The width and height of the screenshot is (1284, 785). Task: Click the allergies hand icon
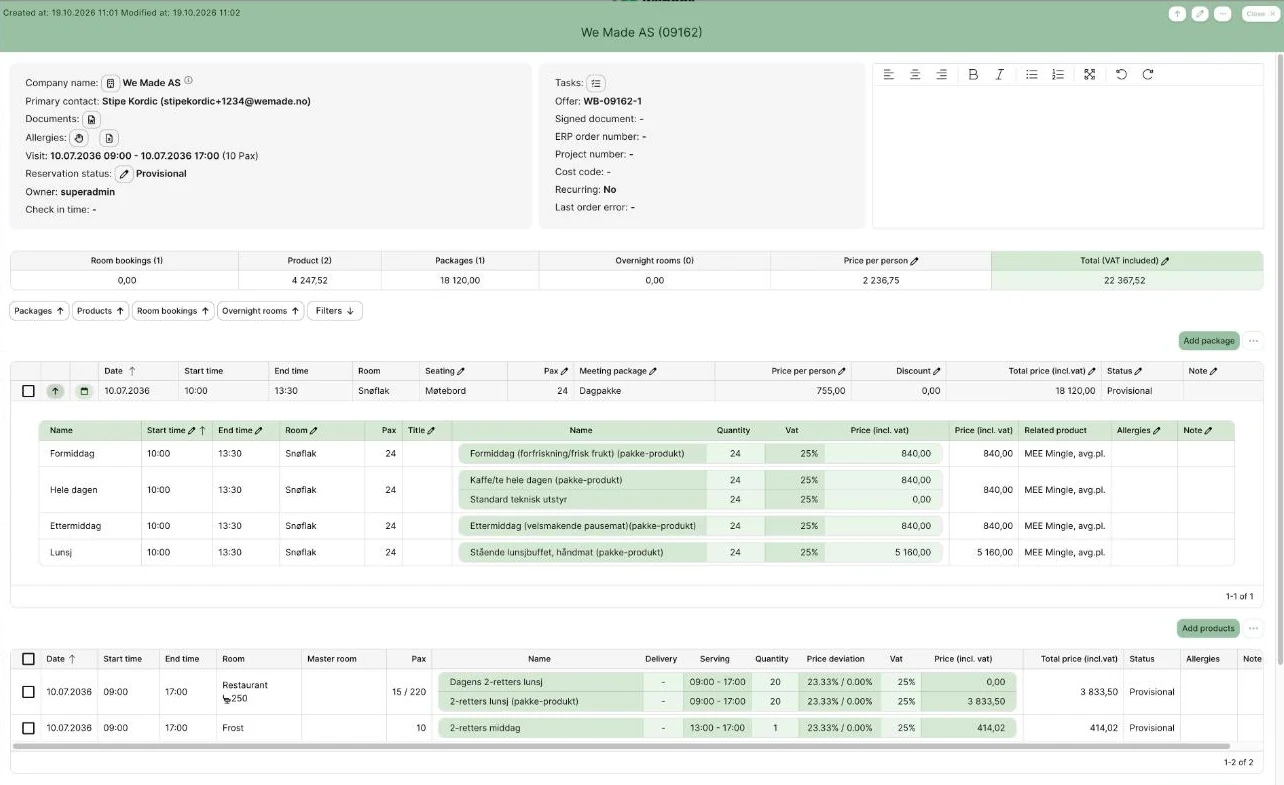point(79,138)
